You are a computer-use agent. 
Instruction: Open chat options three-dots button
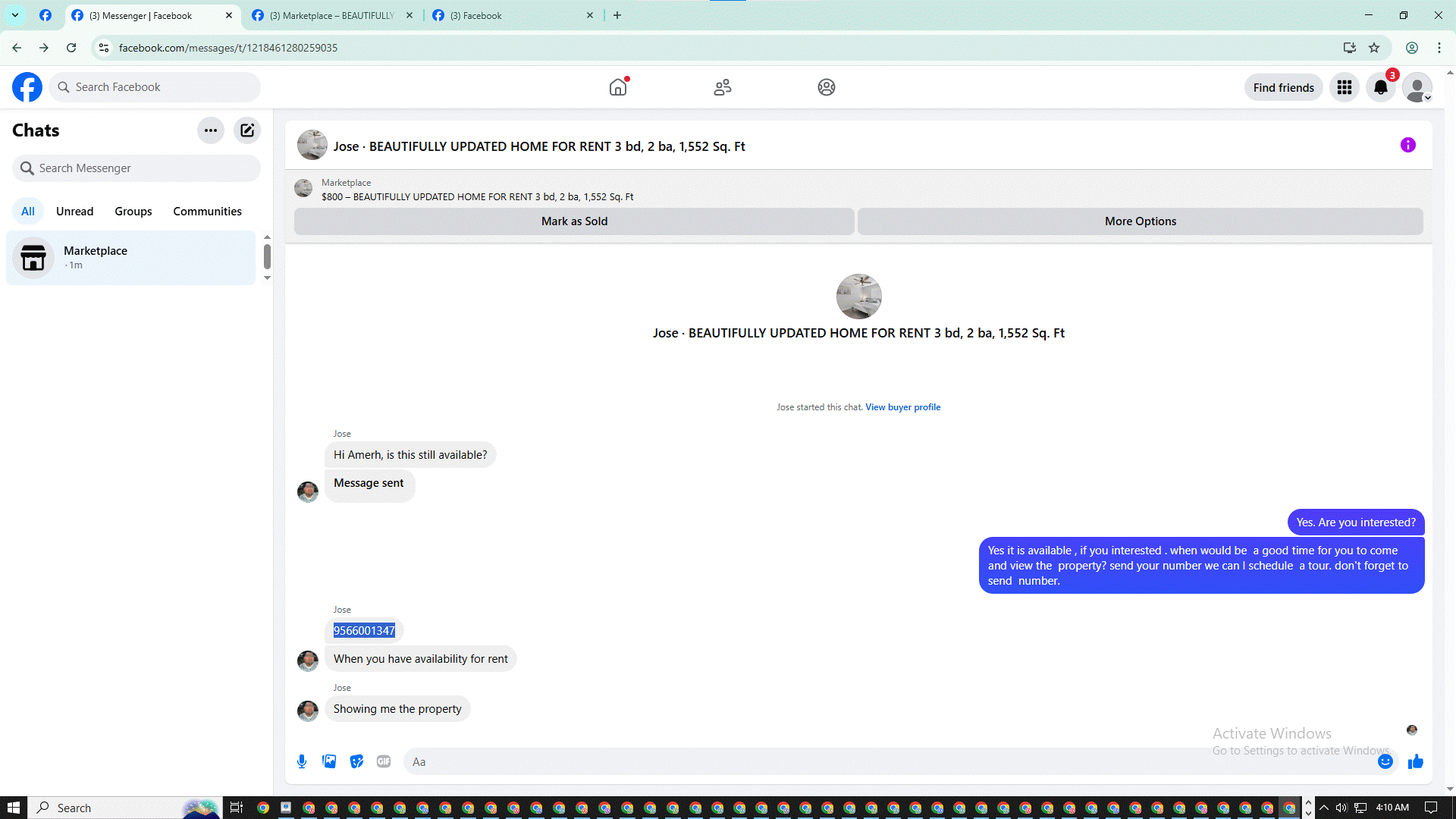tap(211, 130)
